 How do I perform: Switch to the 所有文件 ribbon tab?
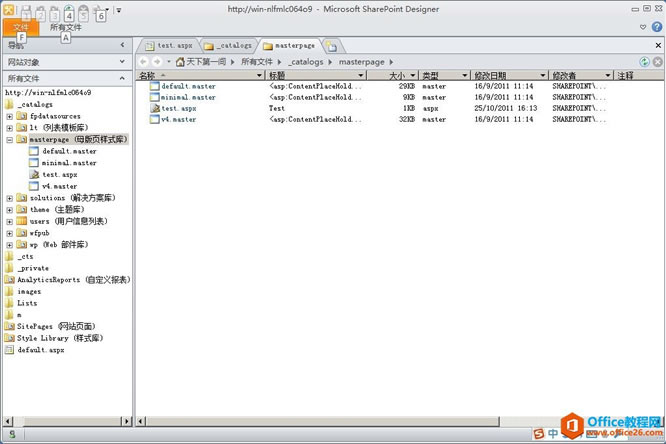tap(65, 28)
